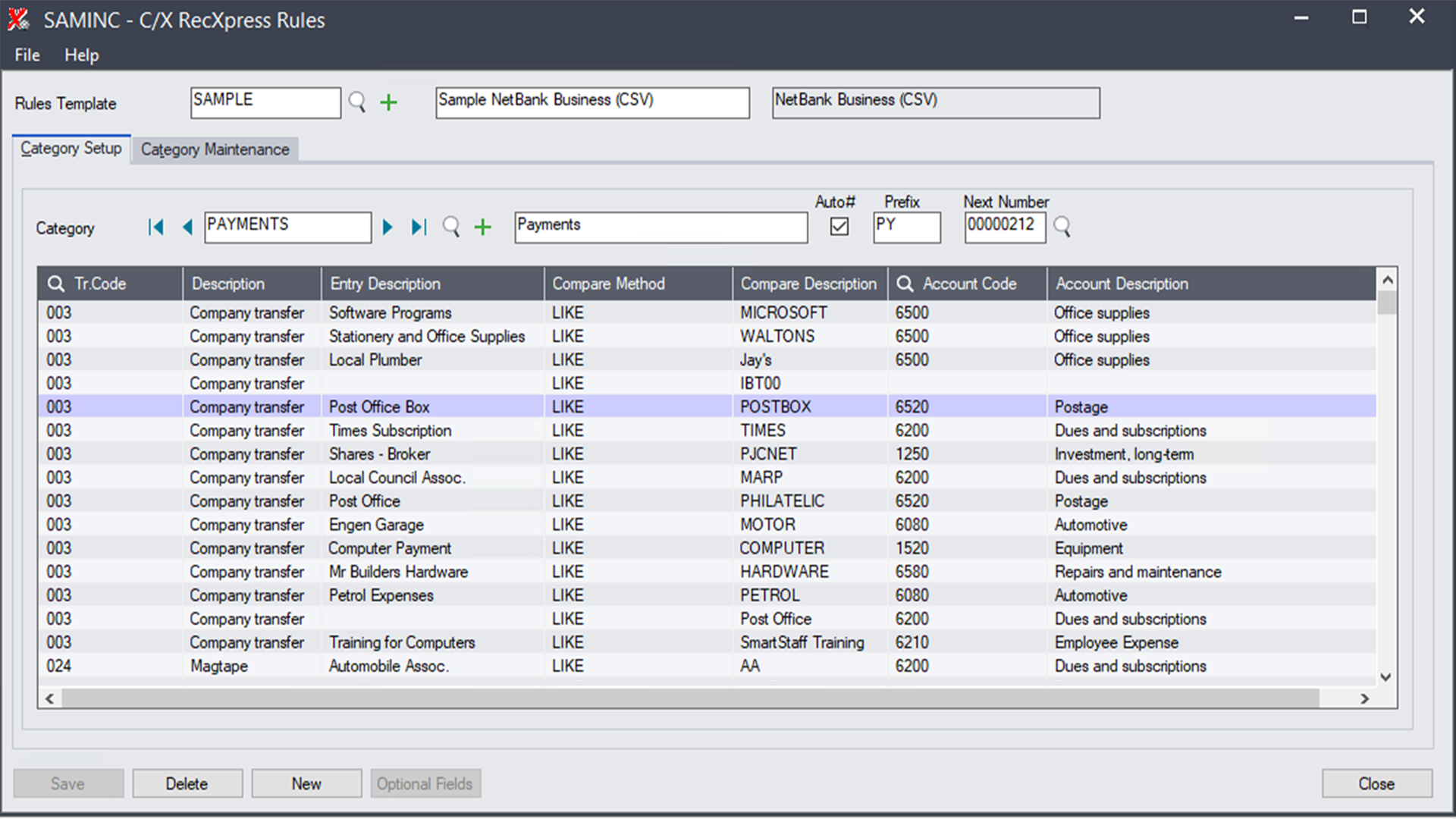Screen dimensions: 1456x819
Task: Jump to last category record arrow
Action: (x=419, y=227)
